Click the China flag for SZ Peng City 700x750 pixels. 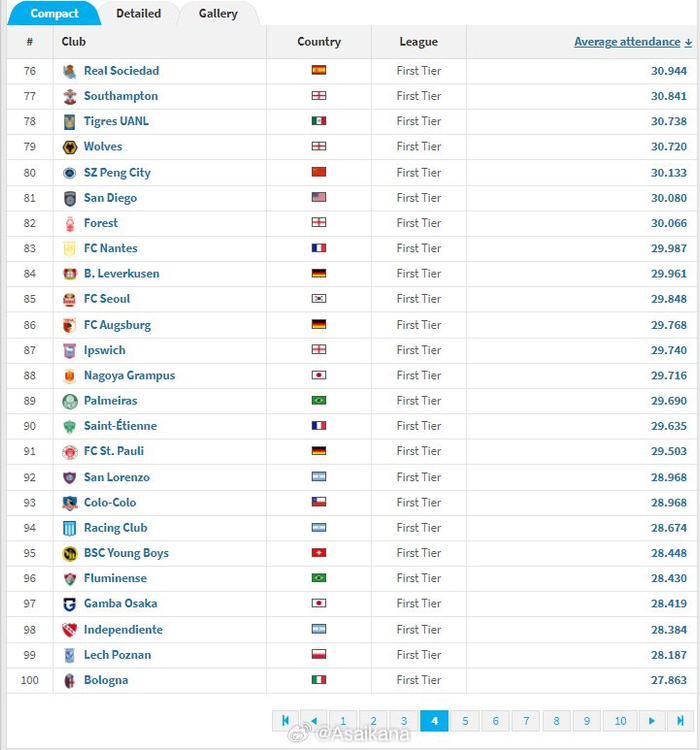(x=319, y=172)
